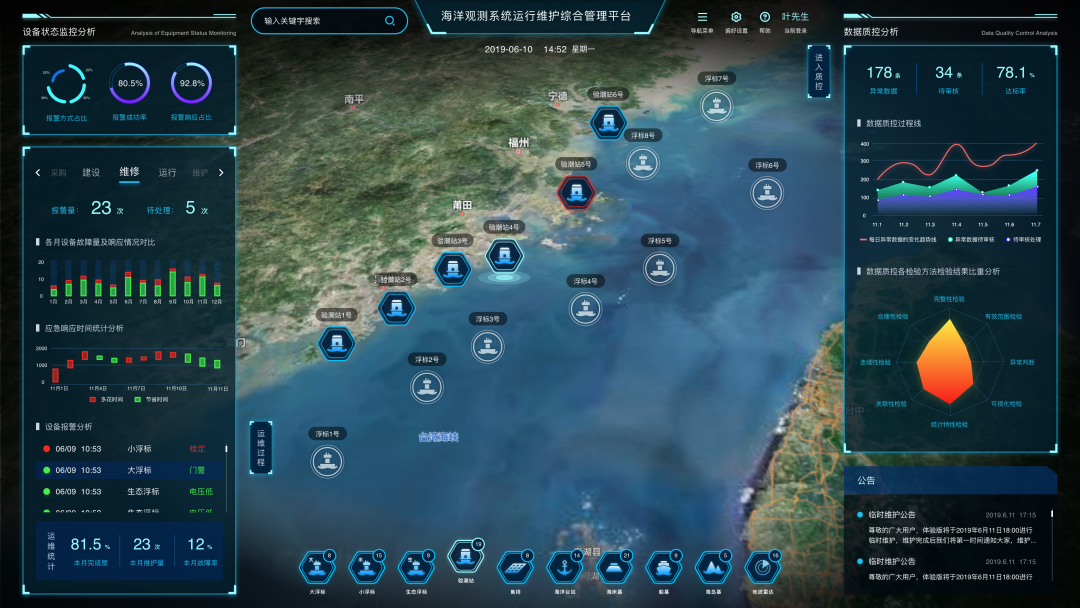Go to next tab with right chevron

(x=221, y=173)
